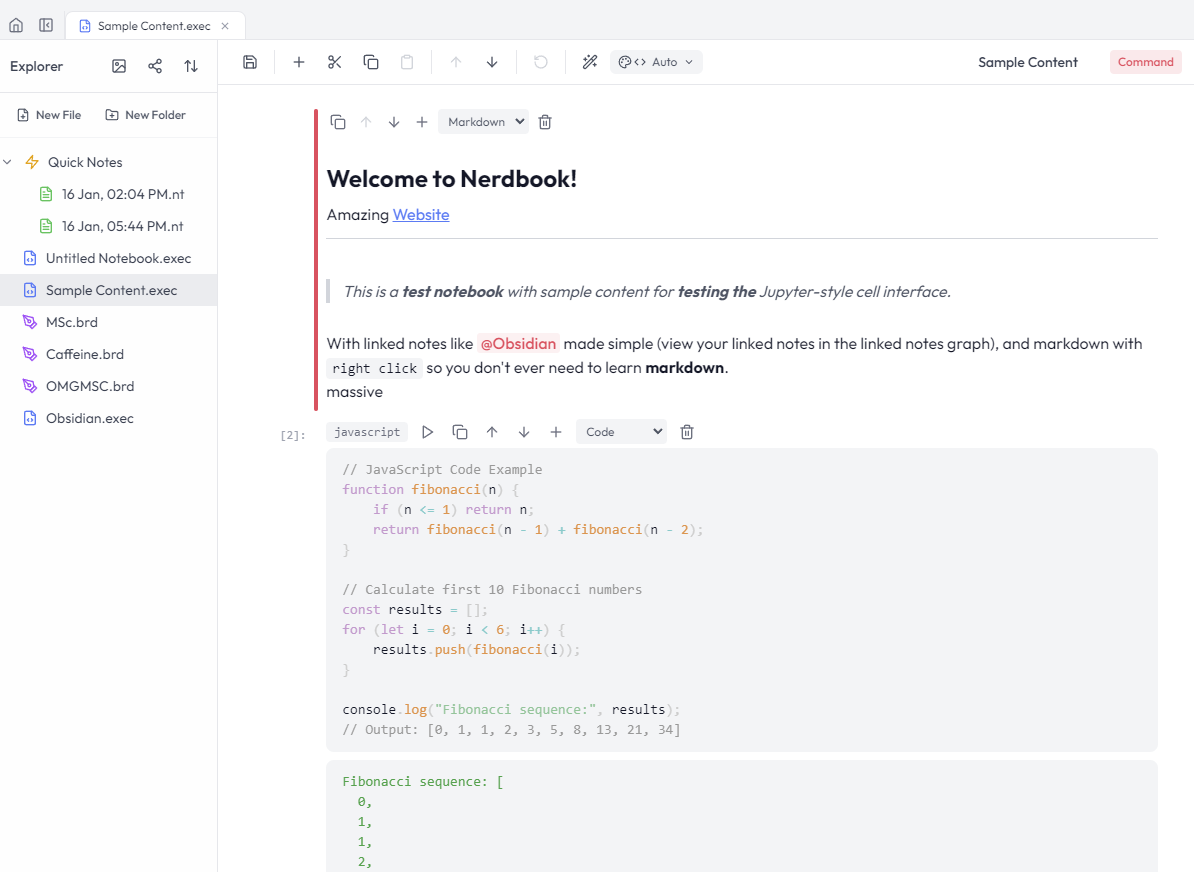
Task: Open Caffeine.brd board file
Action: (x=108, y=354)
